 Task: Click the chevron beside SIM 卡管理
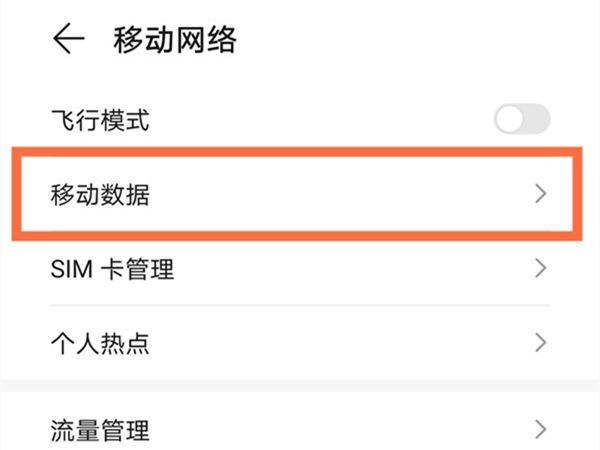540,268
